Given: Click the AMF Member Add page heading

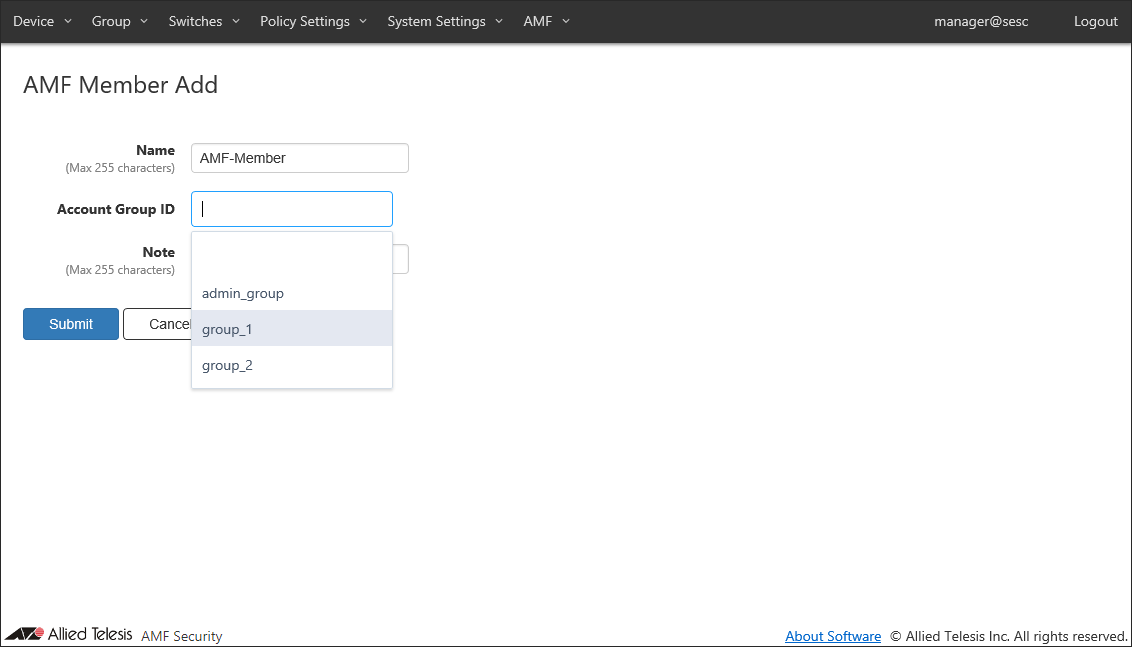Looking at the screenshot, I should 120,85.
